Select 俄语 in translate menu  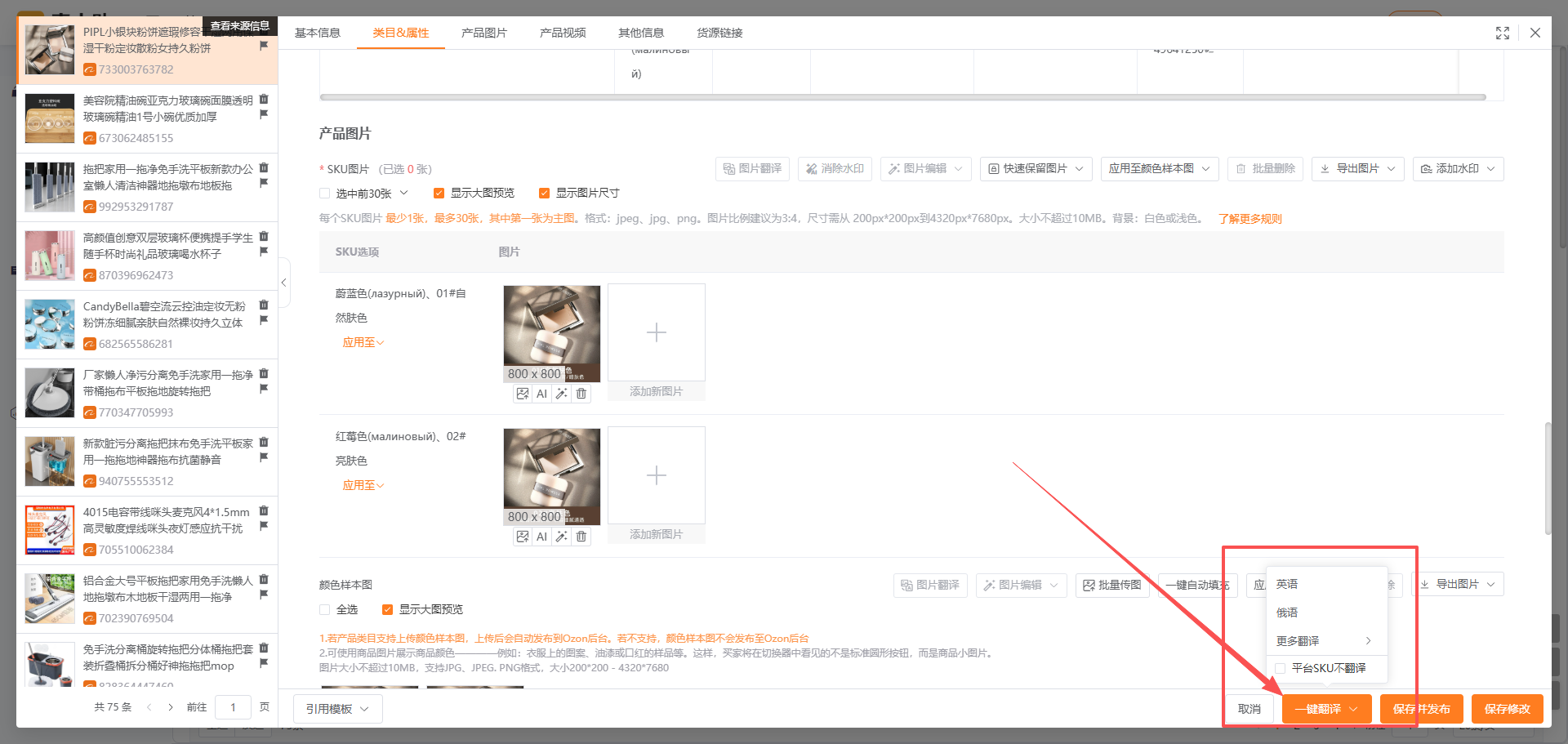point(1327,613)
